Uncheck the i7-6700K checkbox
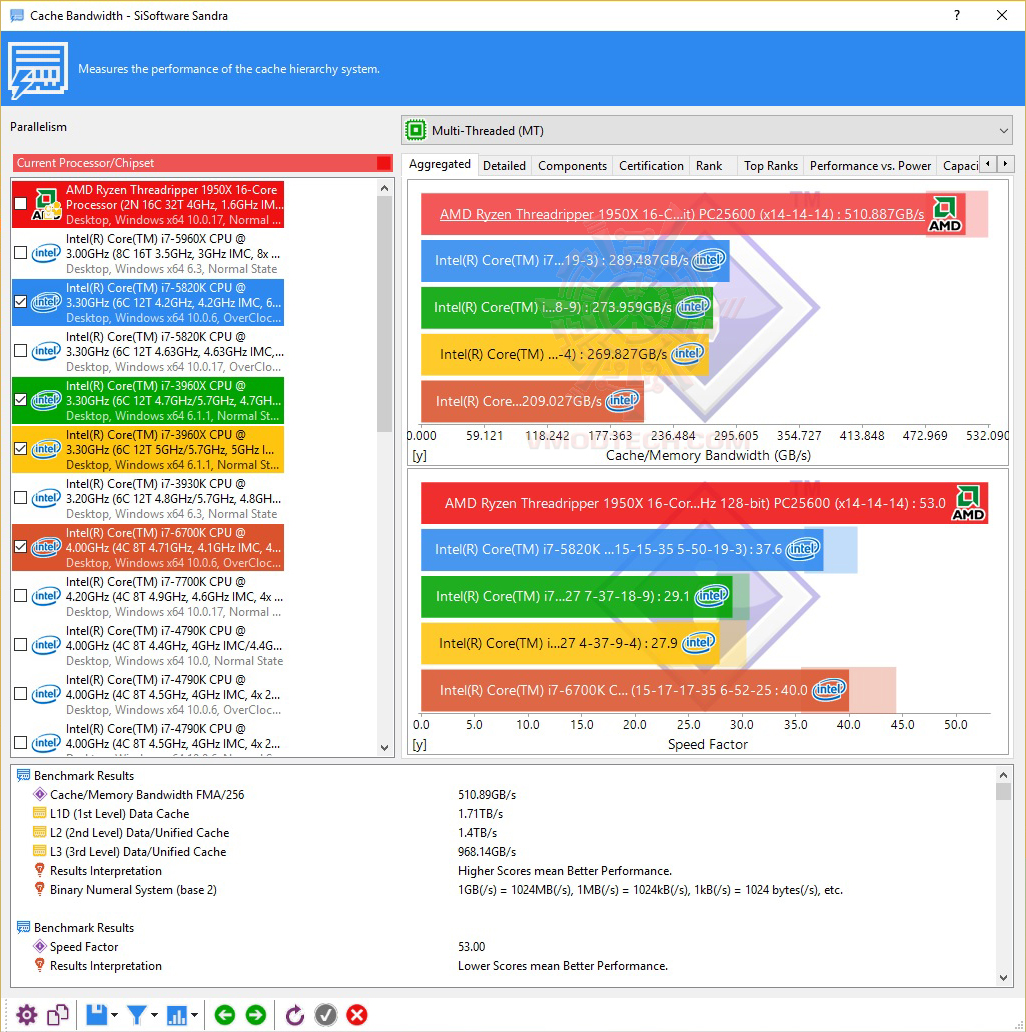This screenshot has width=1026, height=1032. point(20,547)
